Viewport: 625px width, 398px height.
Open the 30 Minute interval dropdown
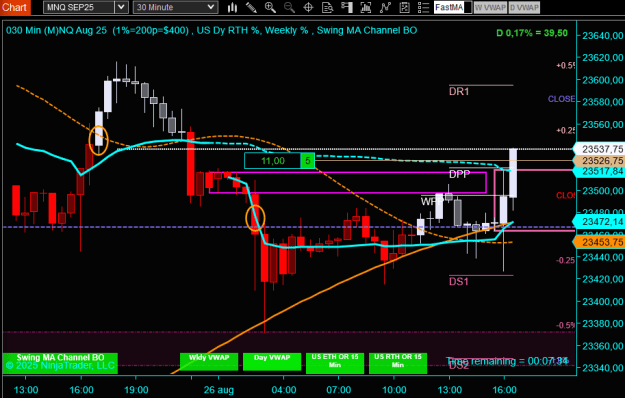click(x=175, y=7)
